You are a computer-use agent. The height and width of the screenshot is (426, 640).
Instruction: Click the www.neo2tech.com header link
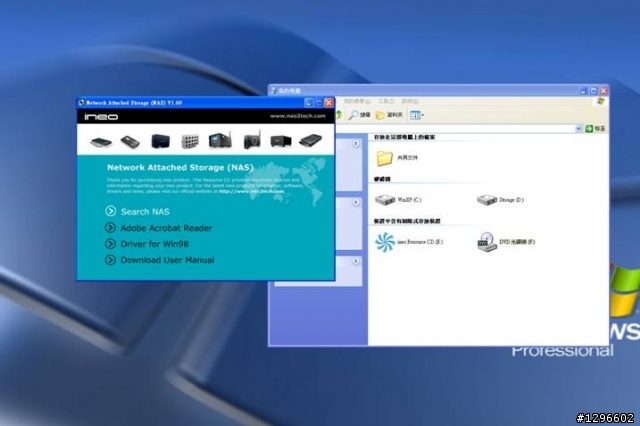tap(298, 116)
